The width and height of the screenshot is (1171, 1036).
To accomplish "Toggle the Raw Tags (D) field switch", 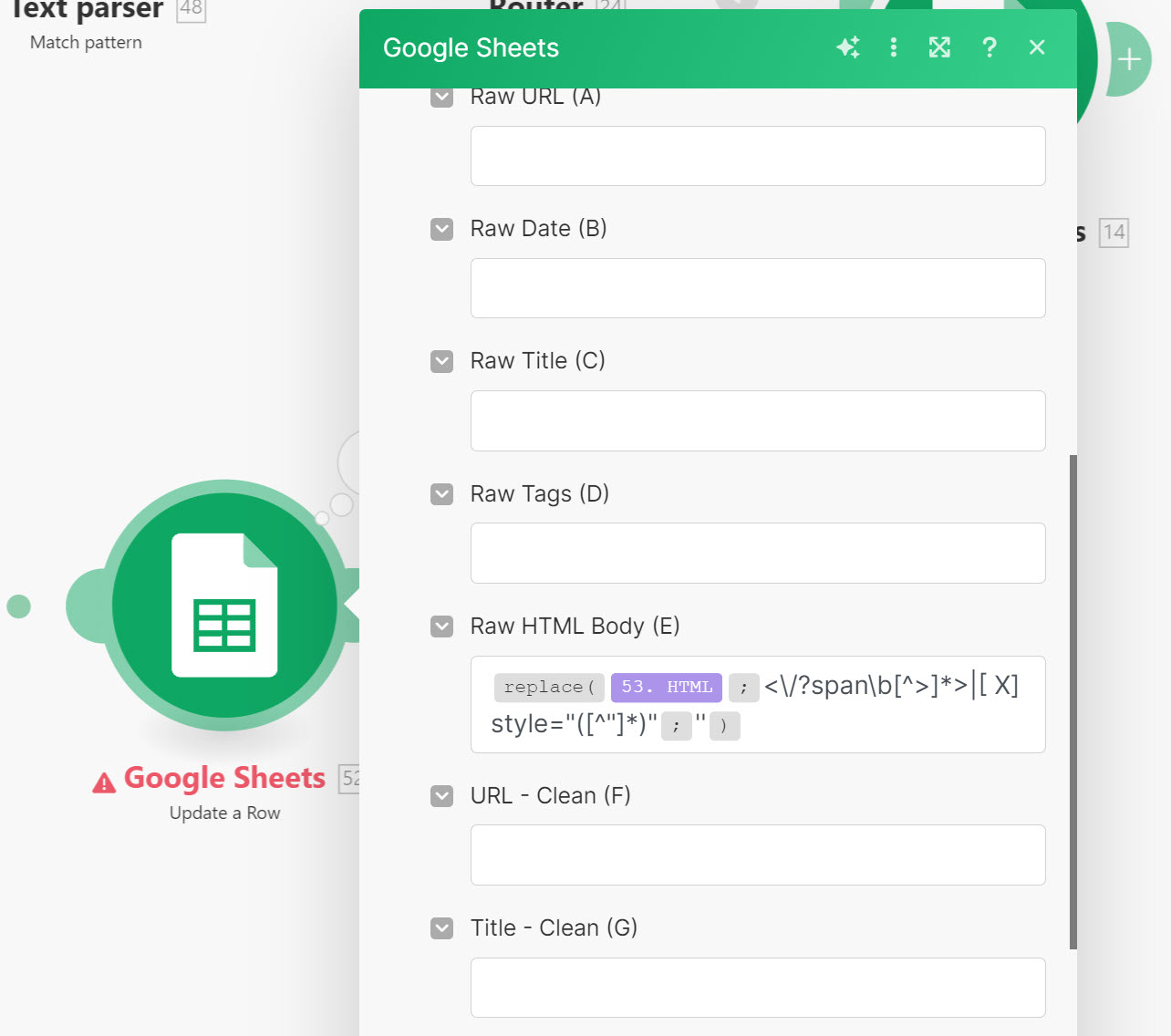I will pyautogui.click(x=442, y=494).
